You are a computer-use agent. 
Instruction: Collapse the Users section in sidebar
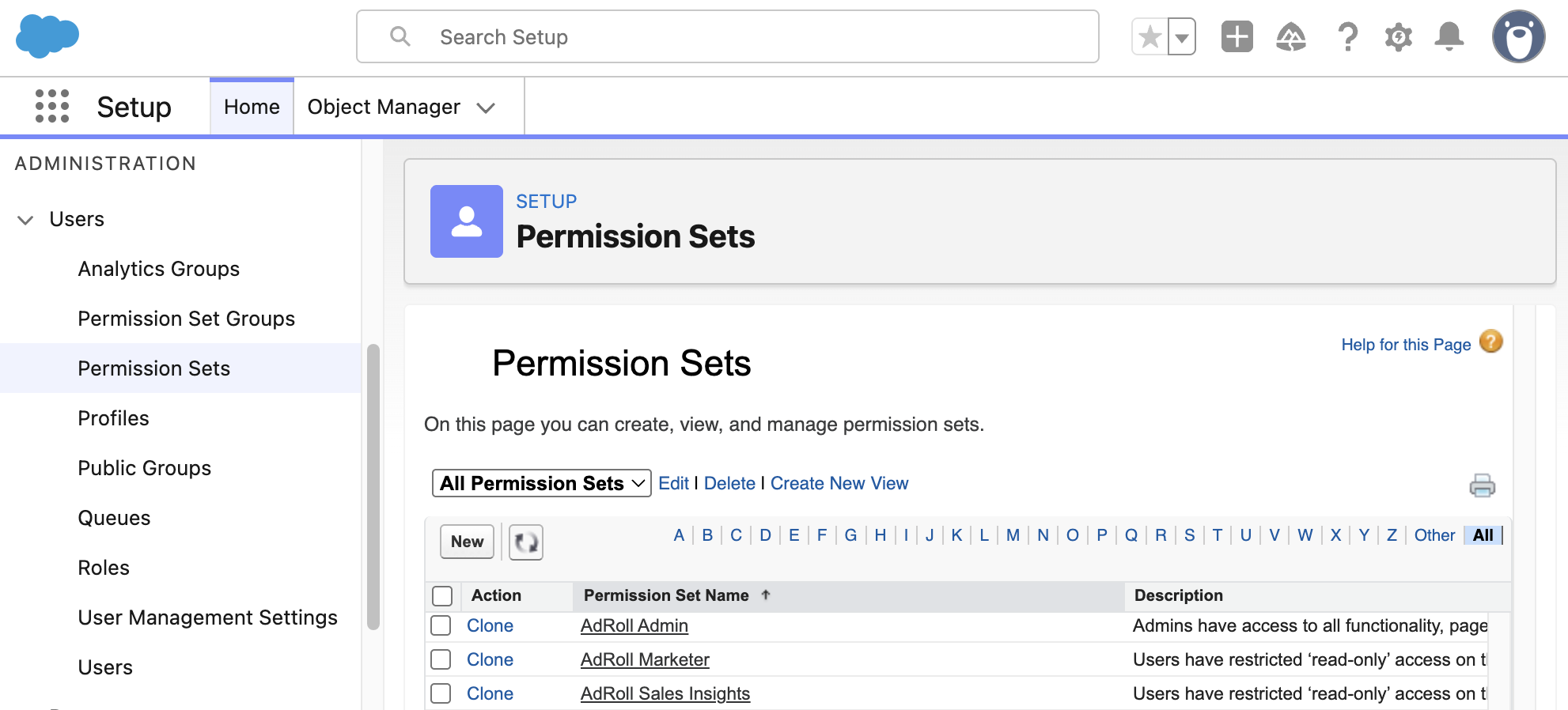tap(25, 220)
